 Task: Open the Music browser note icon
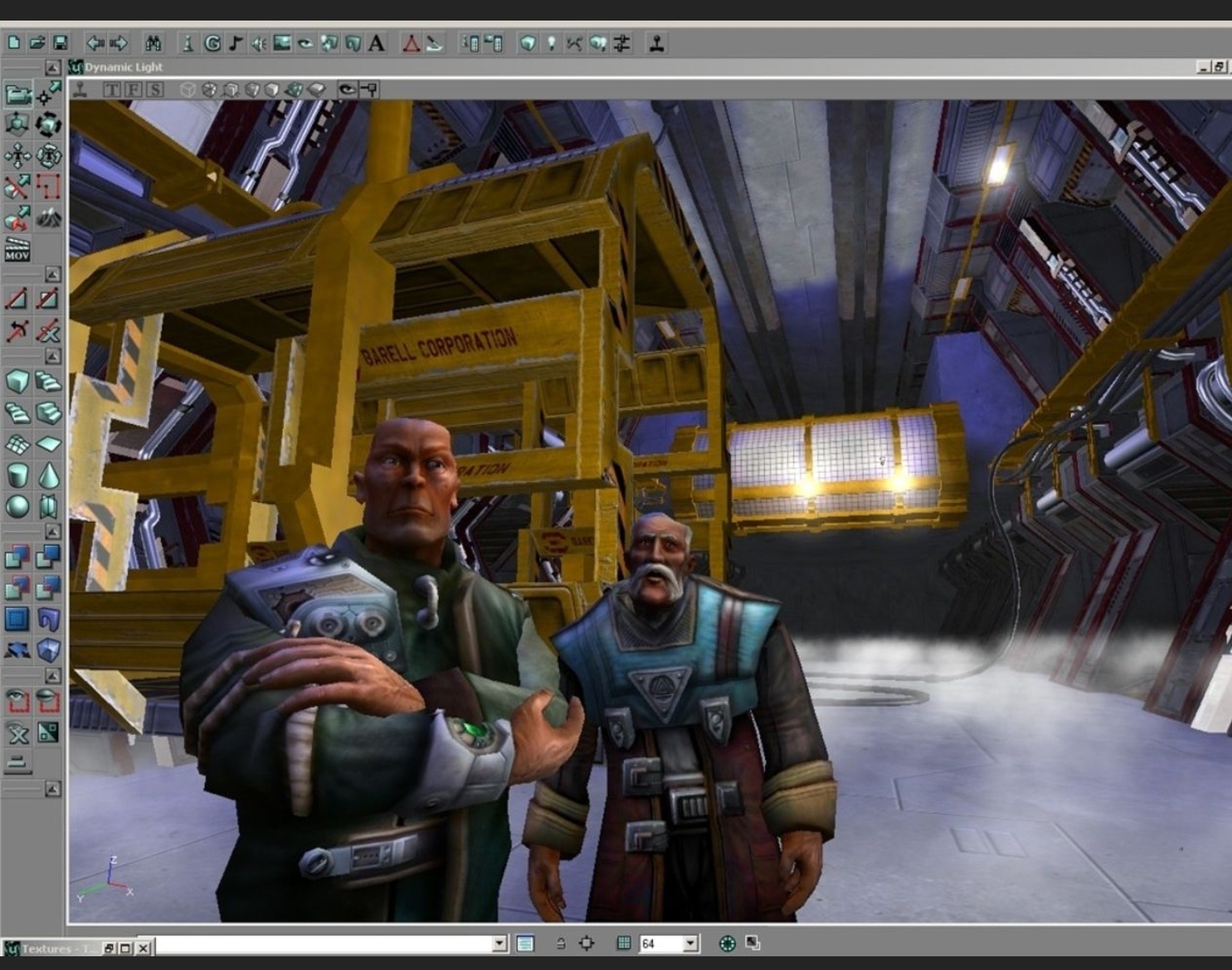click(x=235, y=43)
